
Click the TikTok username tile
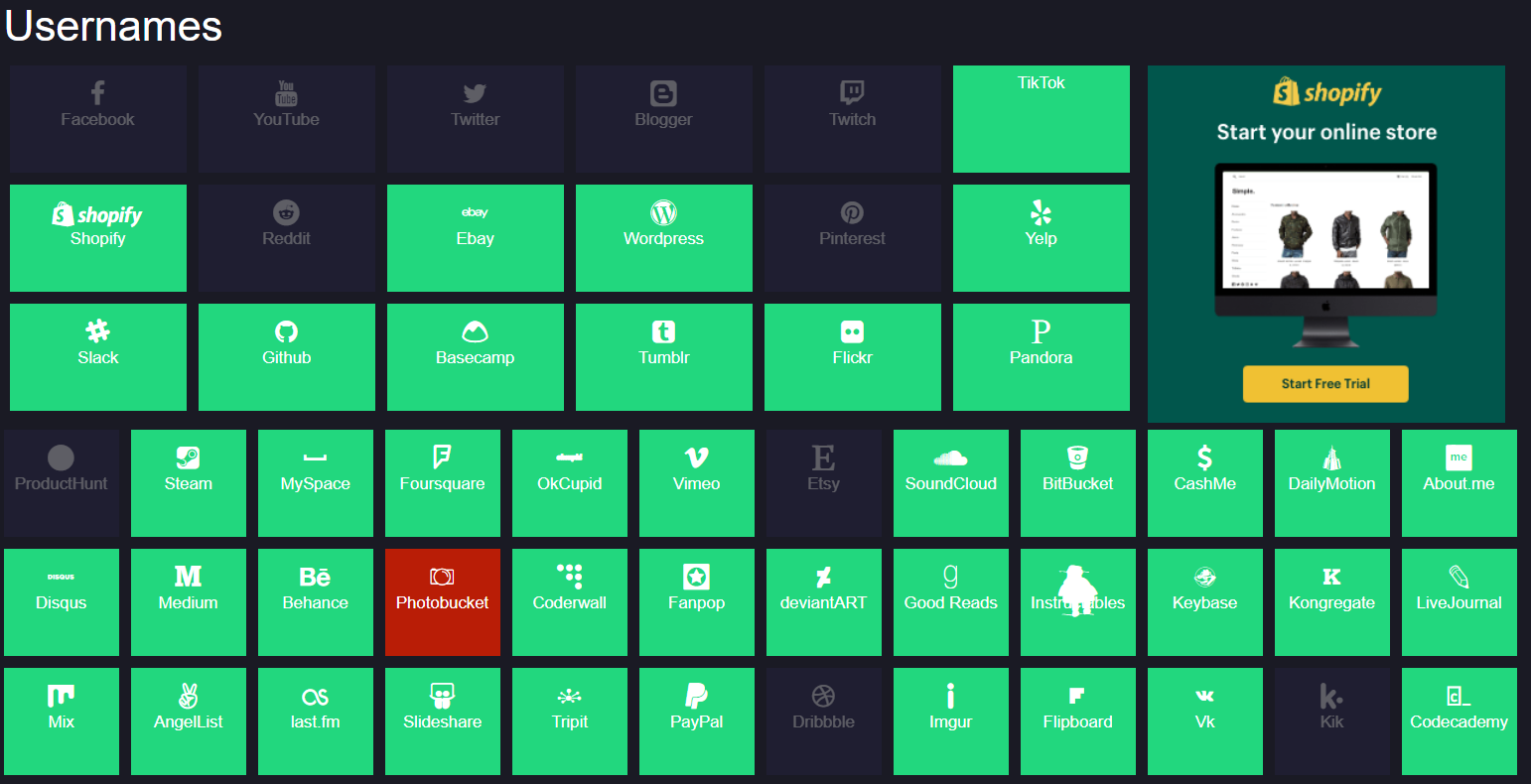pos(1041,119)
